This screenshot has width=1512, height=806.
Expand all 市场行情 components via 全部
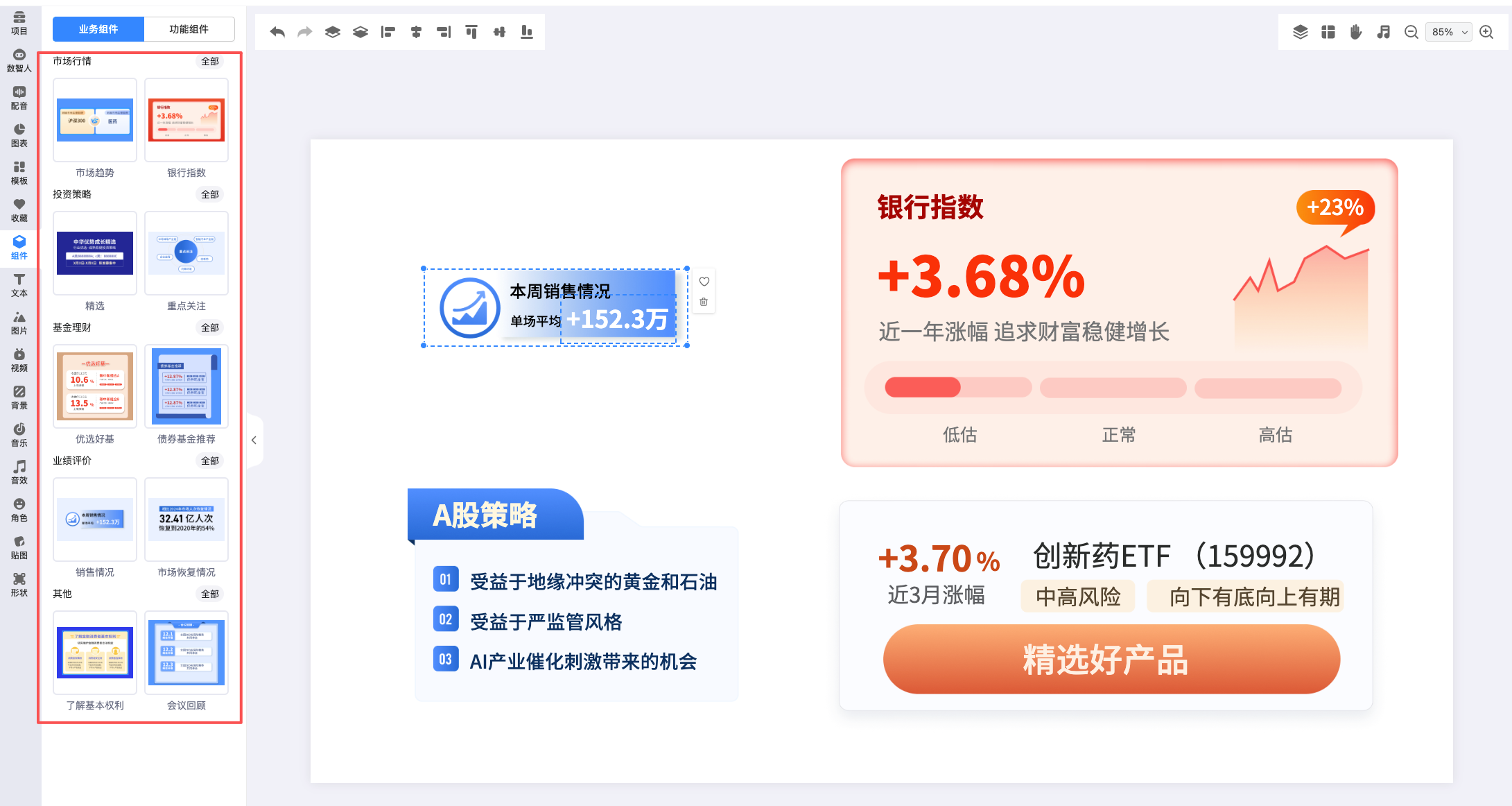209,61
